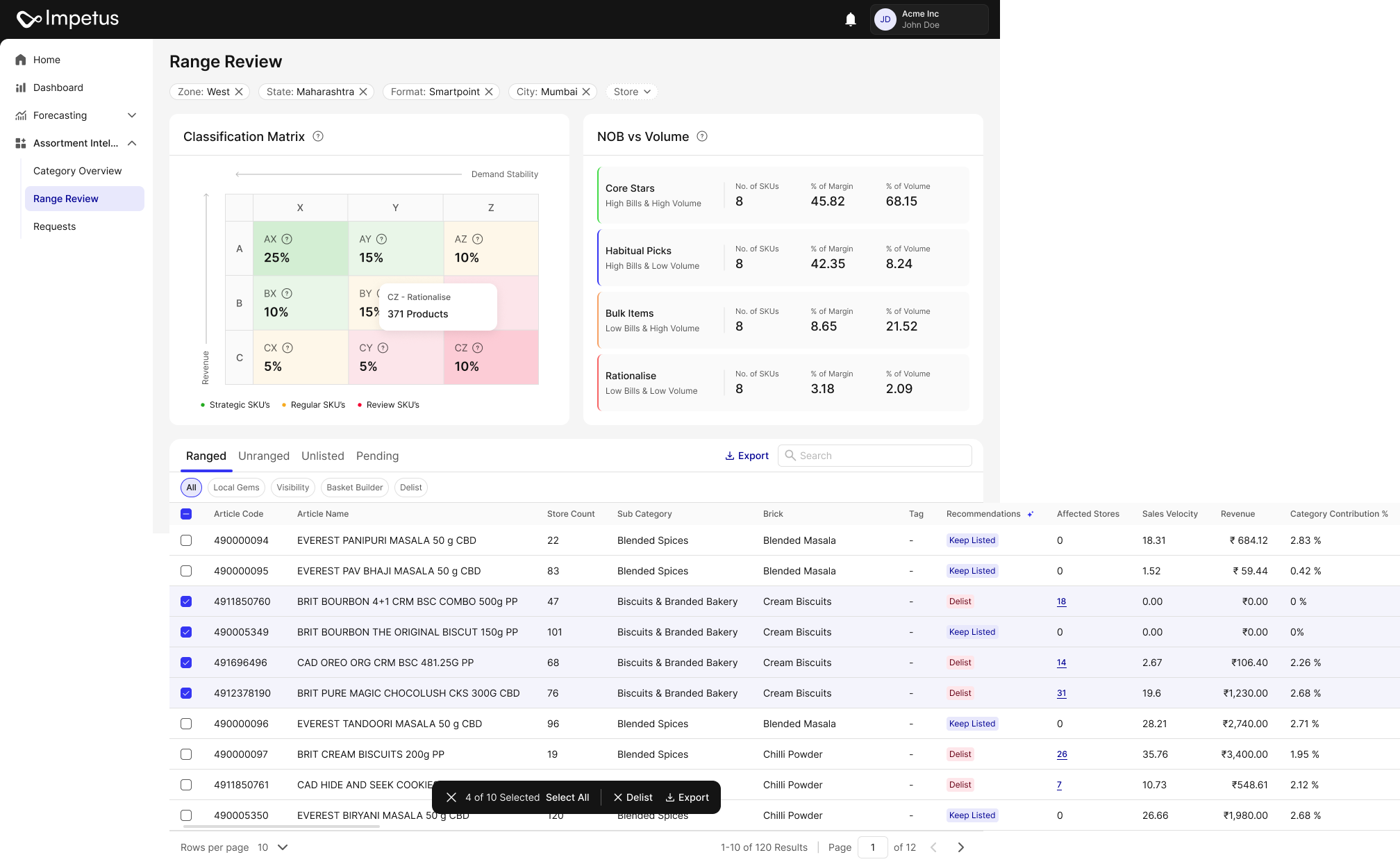Filter by the Basket Builder chip
The width and height of the screenshot is (1400, 864).
355,488
